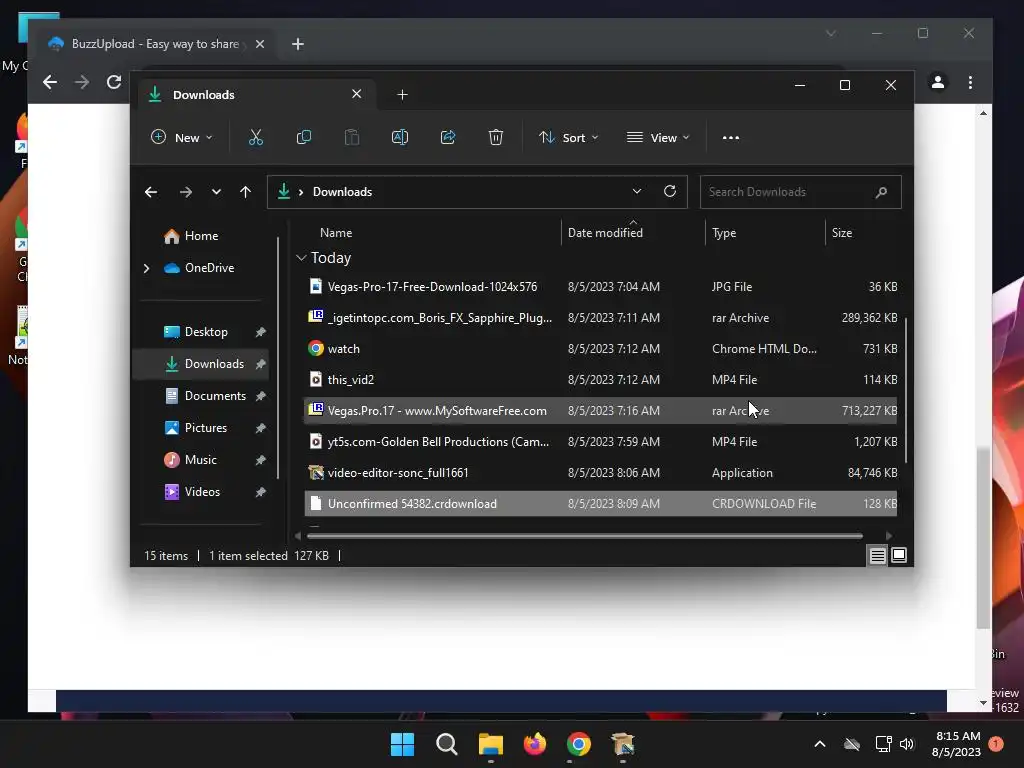Open Pictures in the navigation pane

pos(206,428)
